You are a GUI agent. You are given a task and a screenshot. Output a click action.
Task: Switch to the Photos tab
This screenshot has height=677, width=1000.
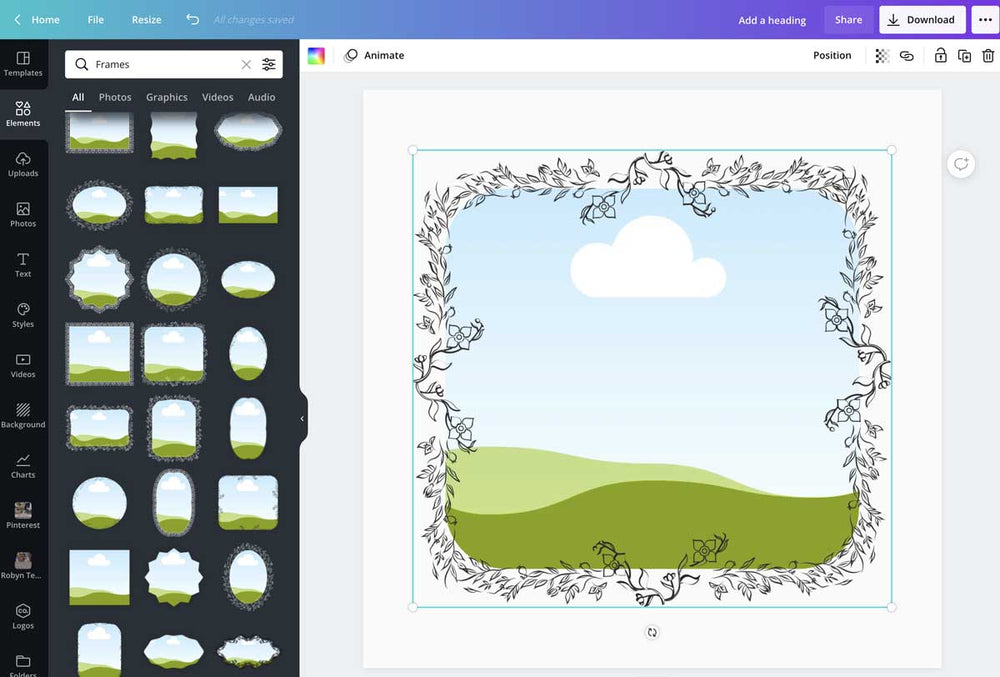115,97
